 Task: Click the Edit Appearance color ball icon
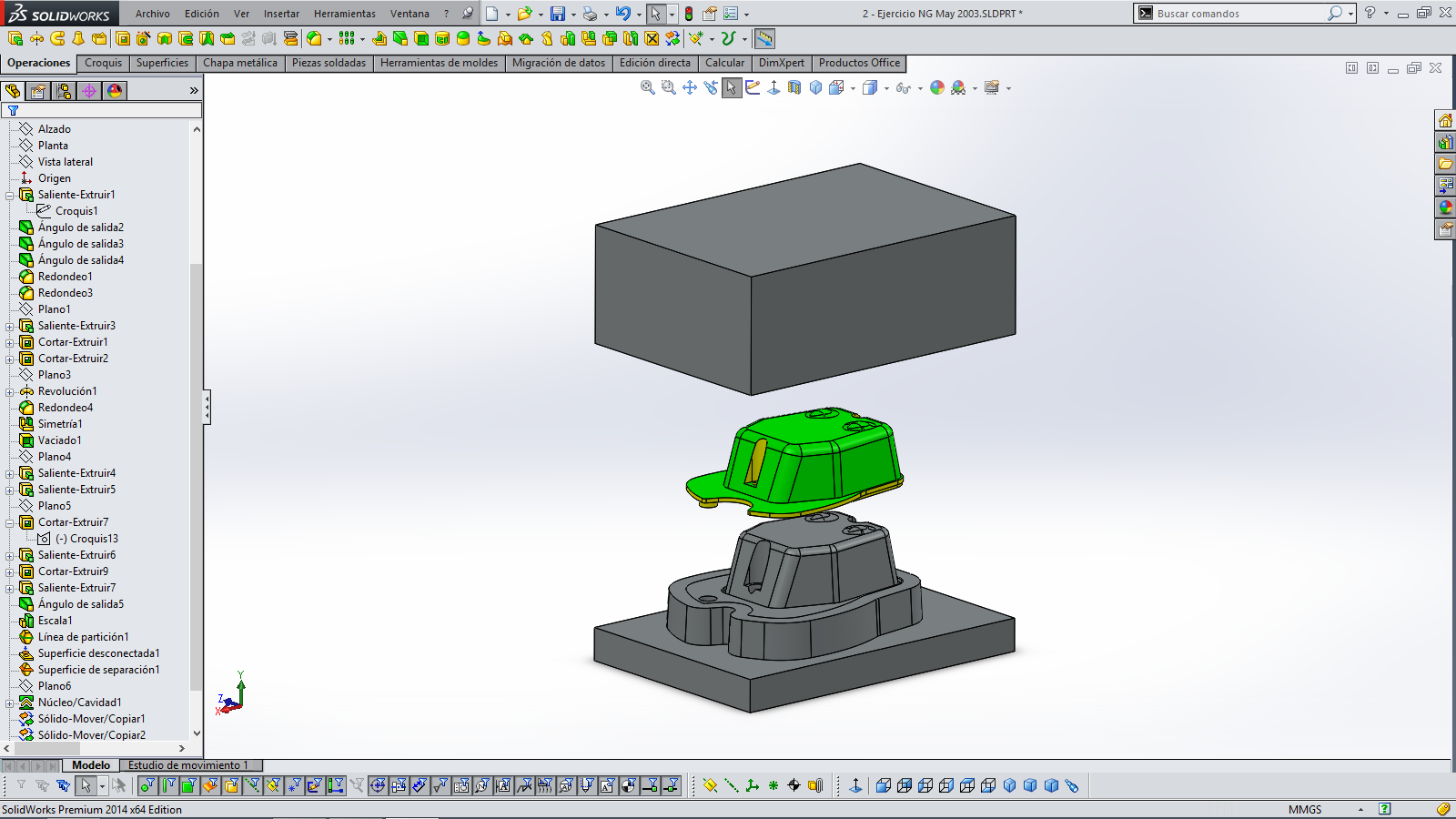point(937,88)
